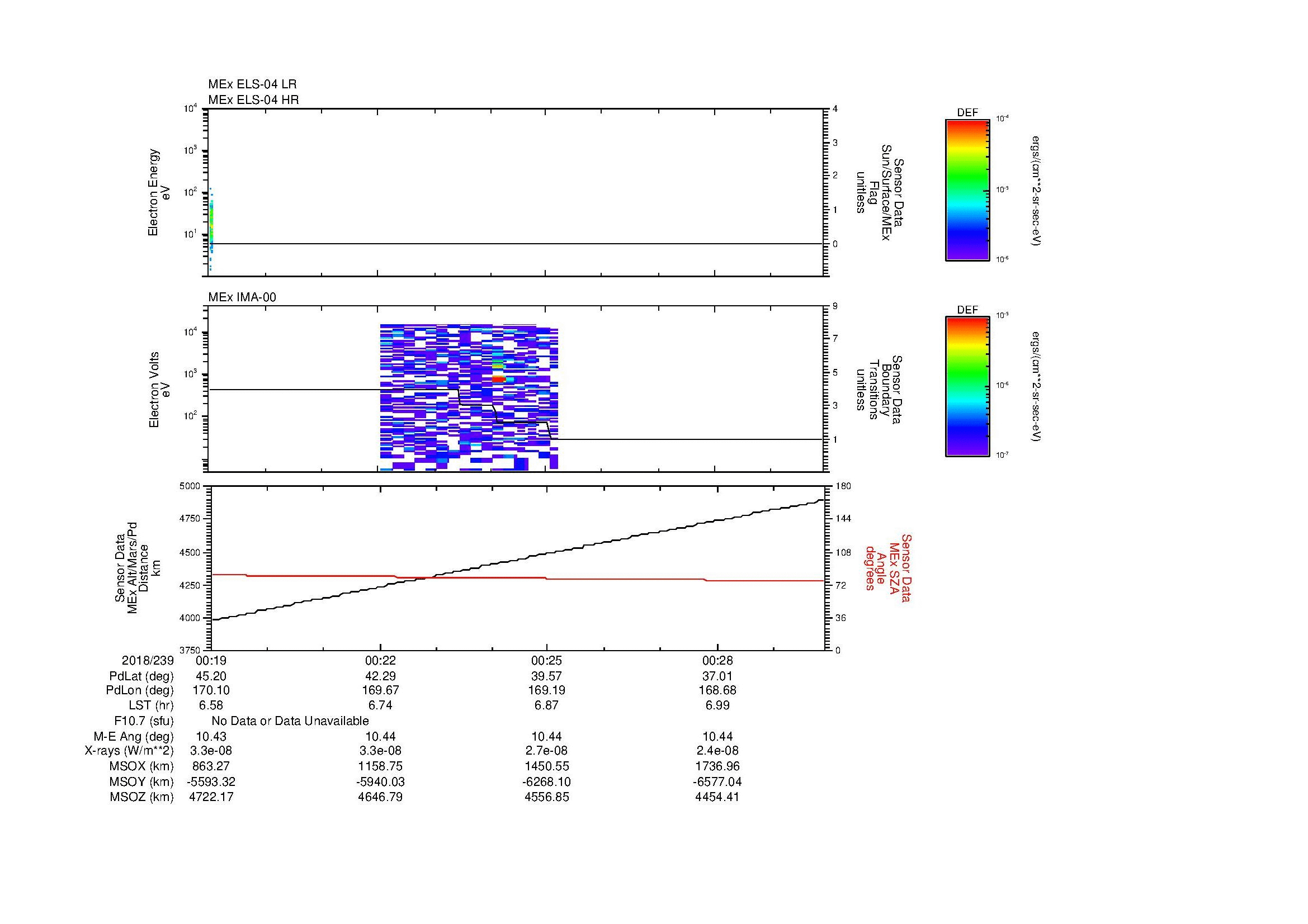Click MSOX value '863.27'
Screen dimensions: 1308x924
[211, 767]
